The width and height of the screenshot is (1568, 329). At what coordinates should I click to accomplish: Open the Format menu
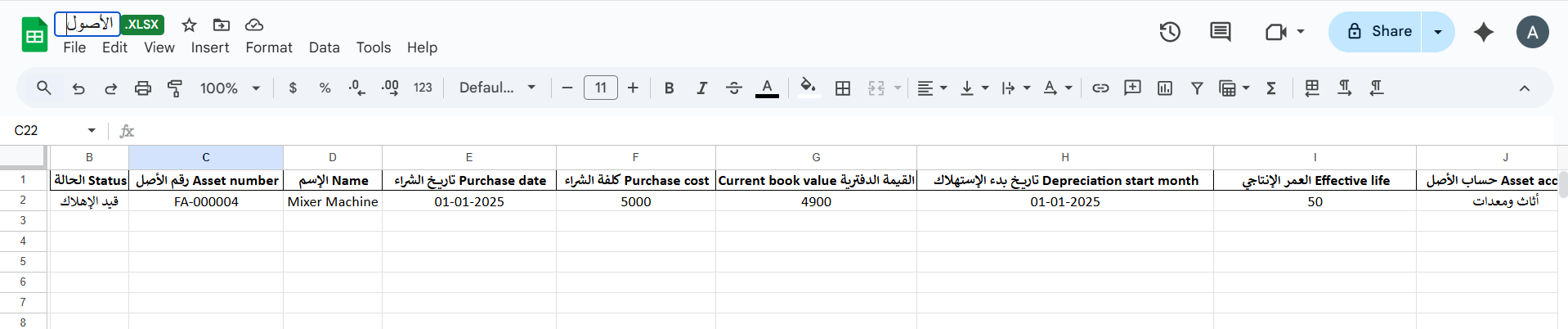coord(268,47)
